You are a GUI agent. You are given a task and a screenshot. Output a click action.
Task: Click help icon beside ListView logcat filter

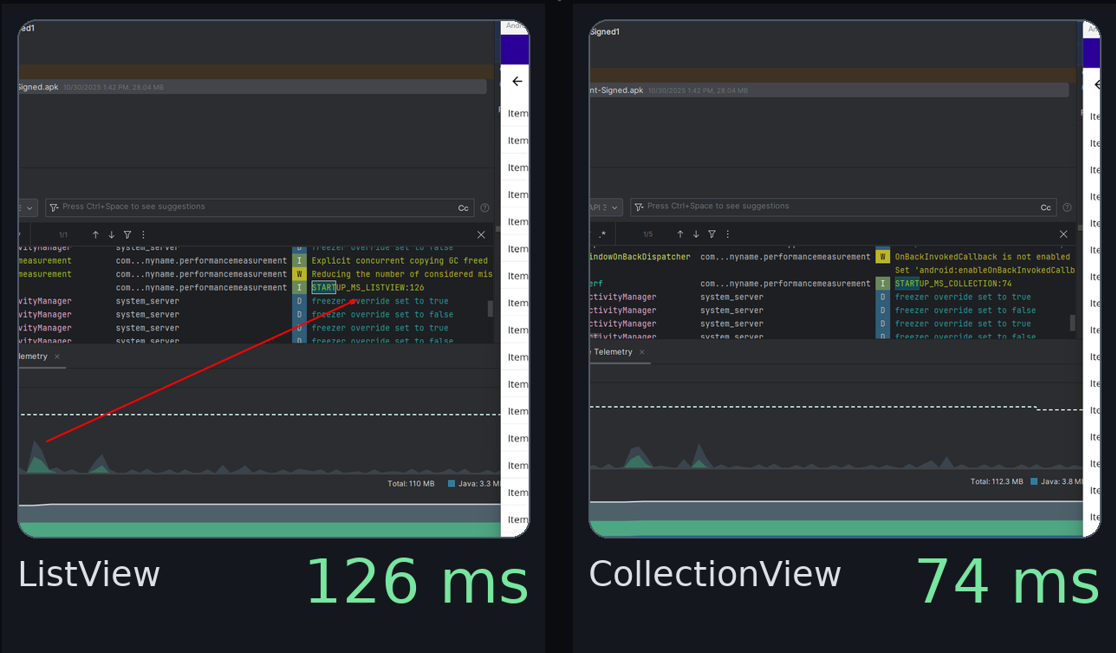[485, 208]
